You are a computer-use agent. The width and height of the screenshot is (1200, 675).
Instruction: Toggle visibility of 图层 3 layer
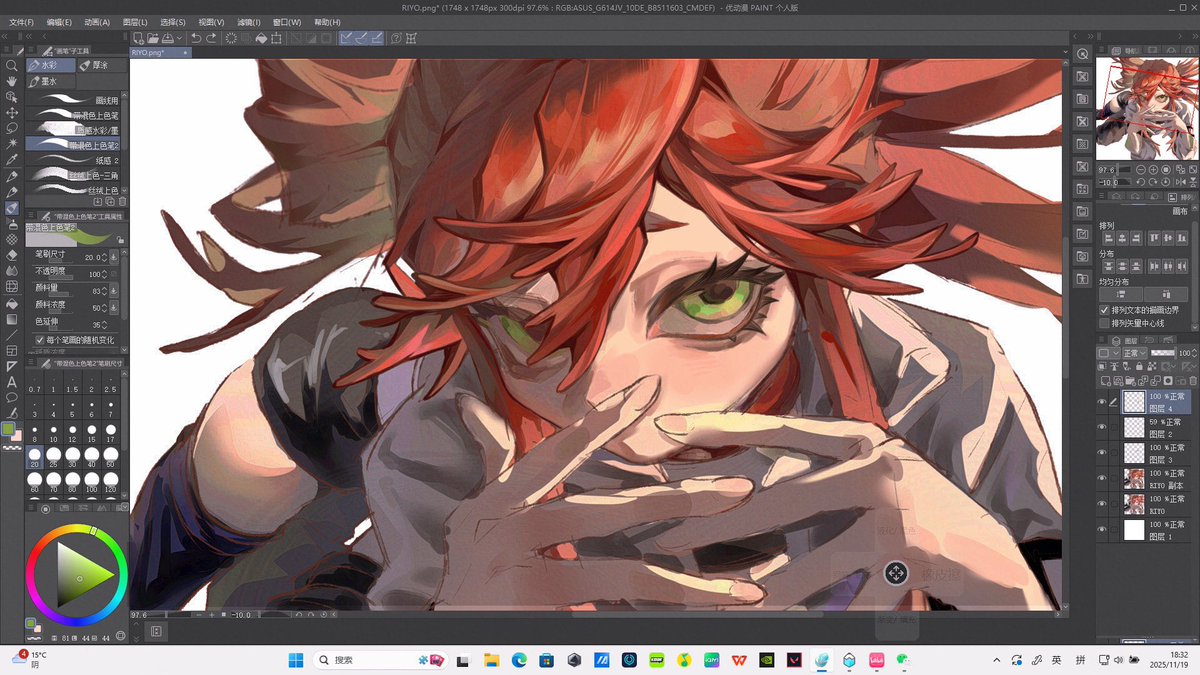point(1102,452)
